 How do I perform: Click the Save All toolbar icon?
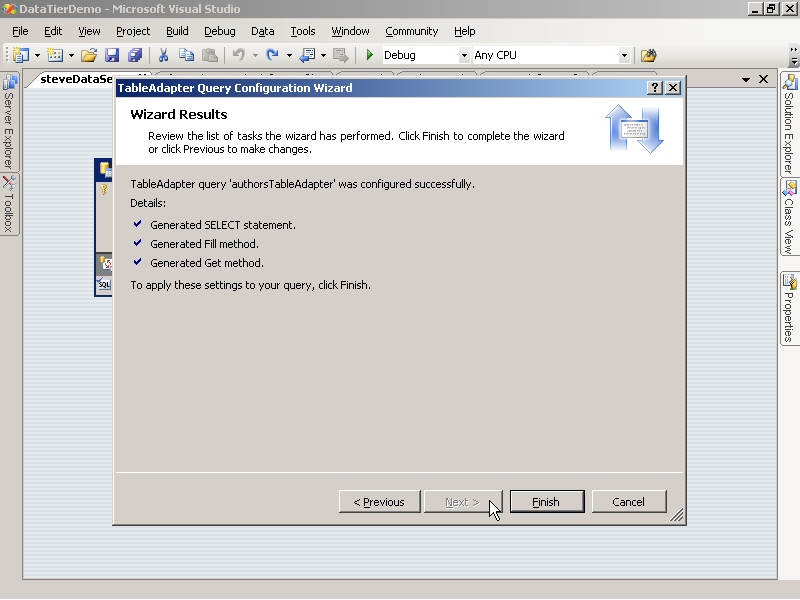point(135,55)
